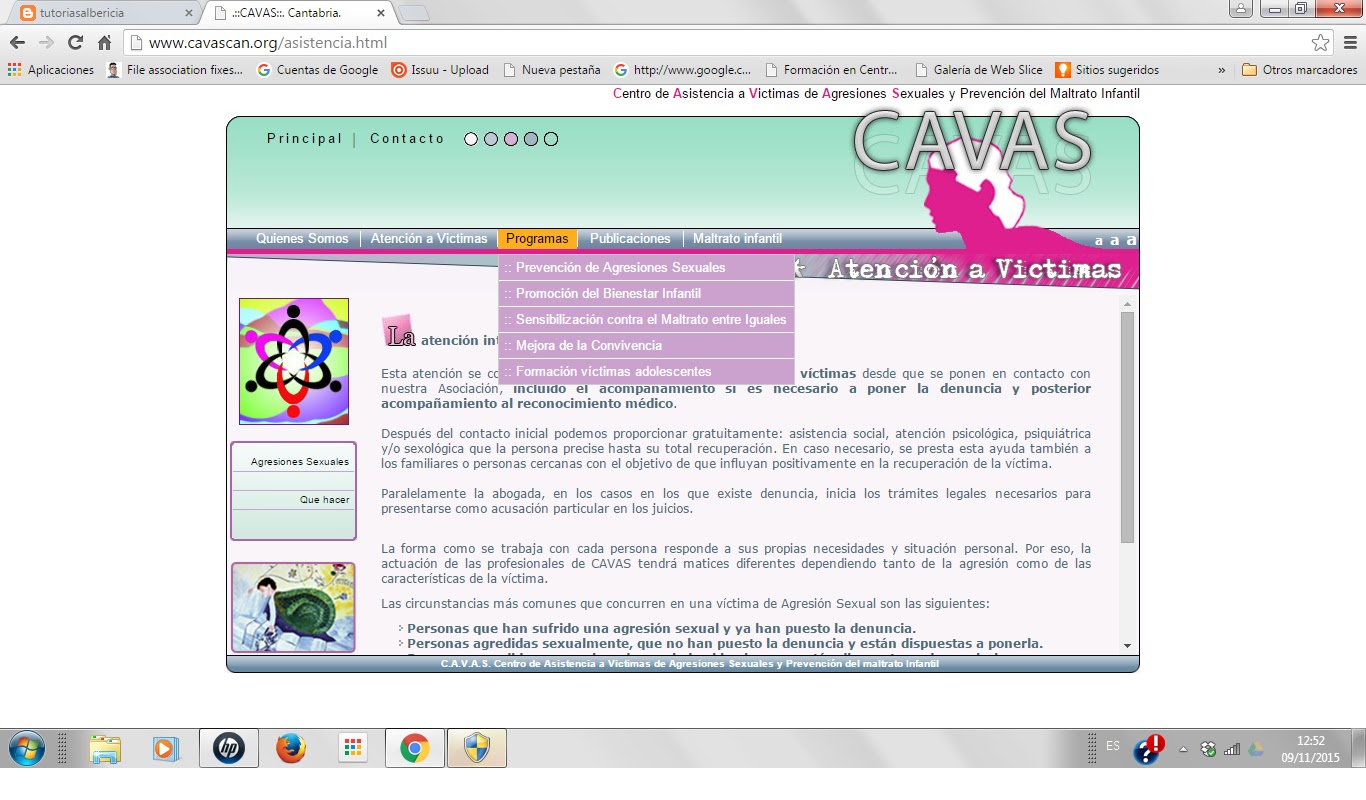1366x800 pixels.
Task: Choose Sensibilización contra el Maltrato entre Iguales
Action: point(646,320)
